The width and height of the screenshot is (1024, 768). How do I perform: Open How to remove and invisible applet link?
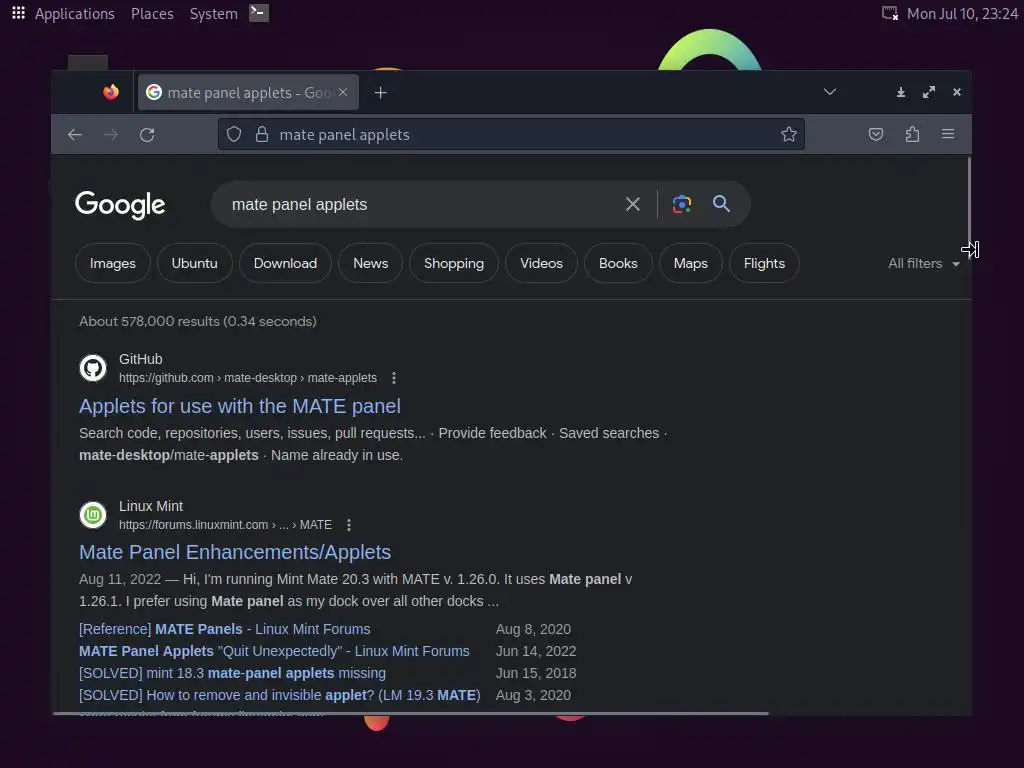point(280,695)
